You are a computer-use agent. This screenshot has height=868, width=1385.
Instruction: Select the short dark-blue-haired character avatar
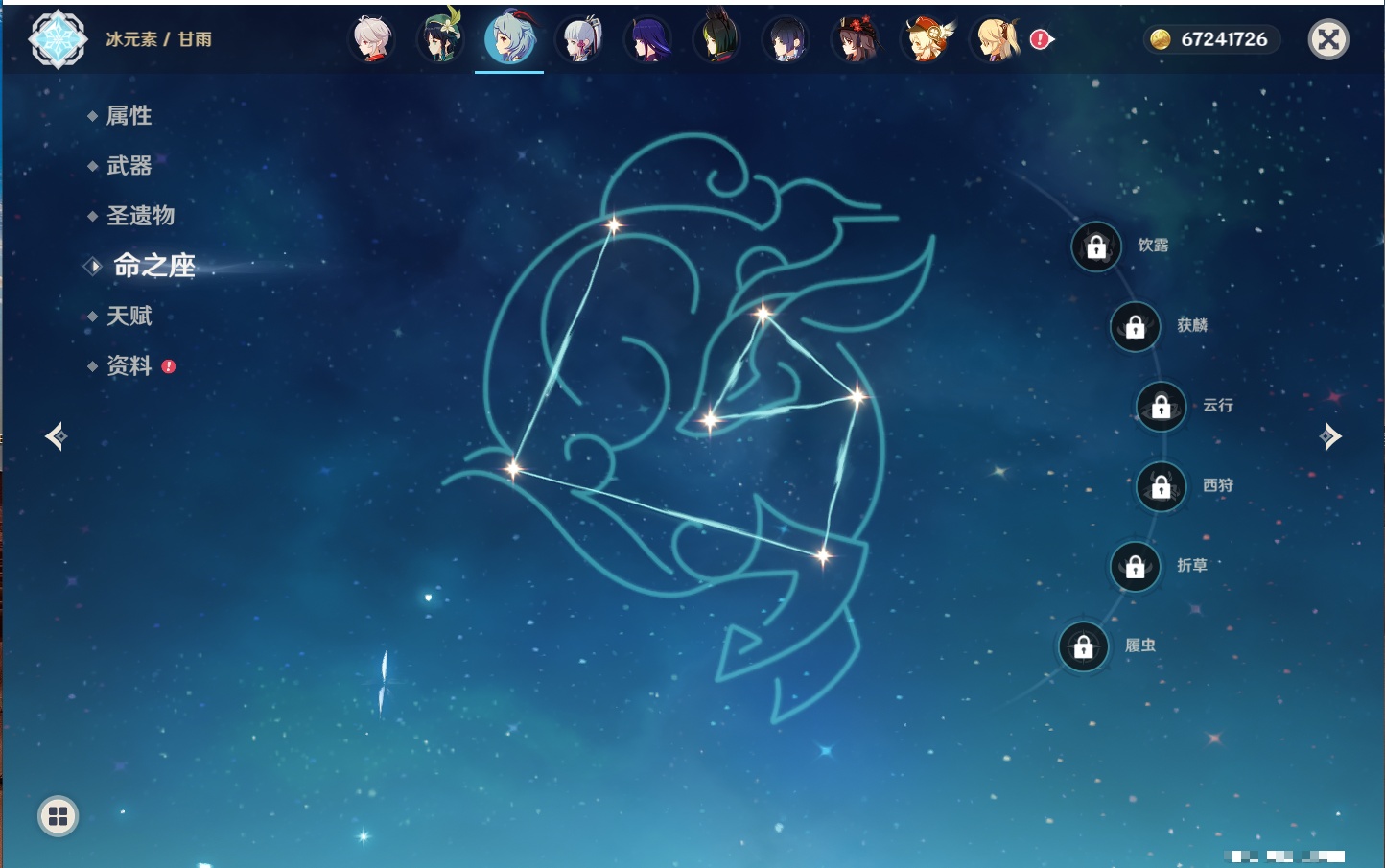click(x=786, y=39)
